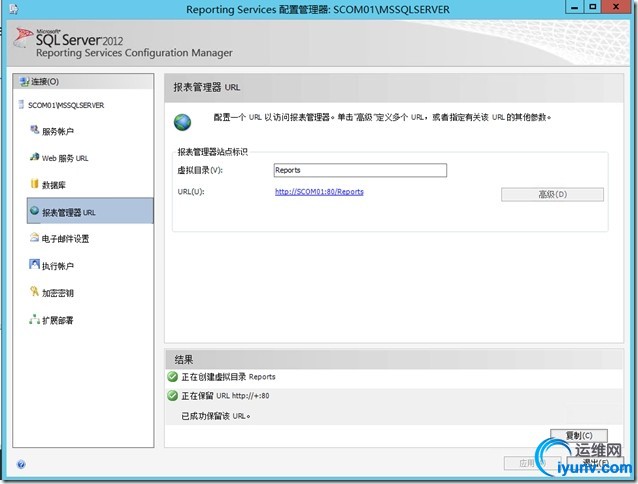The width and height of the screenshot is (638, 484).
Task: Click the green check beside 正在保留 URL
Action: pyautogui.click(x=173, y=395)
